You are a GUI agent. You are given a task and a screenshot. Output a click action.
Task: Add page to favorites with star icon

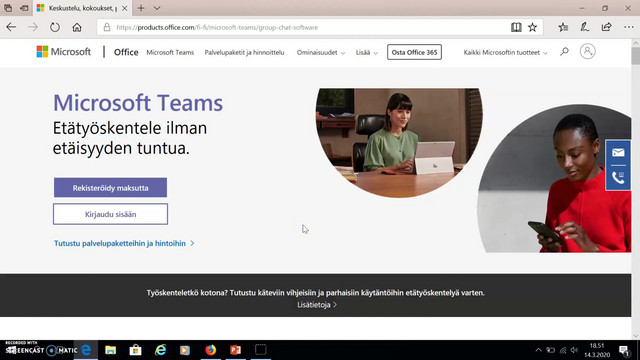(533, 27)
